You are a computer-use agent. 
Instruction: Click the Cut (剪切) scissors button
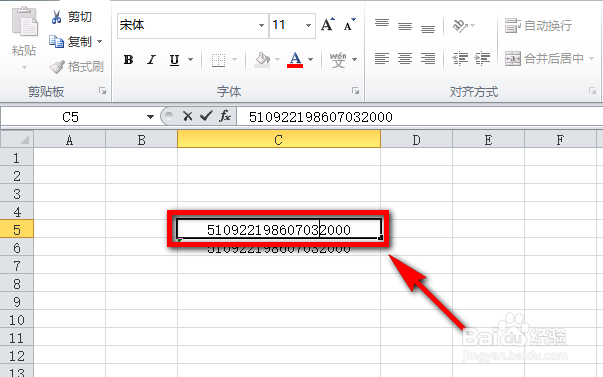coord(71,17)
